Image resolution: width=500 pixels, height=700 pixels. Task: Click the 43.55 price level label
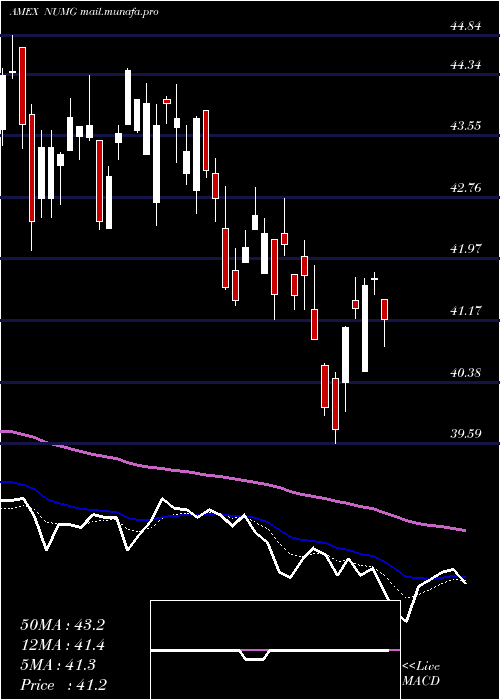(466, 126)
